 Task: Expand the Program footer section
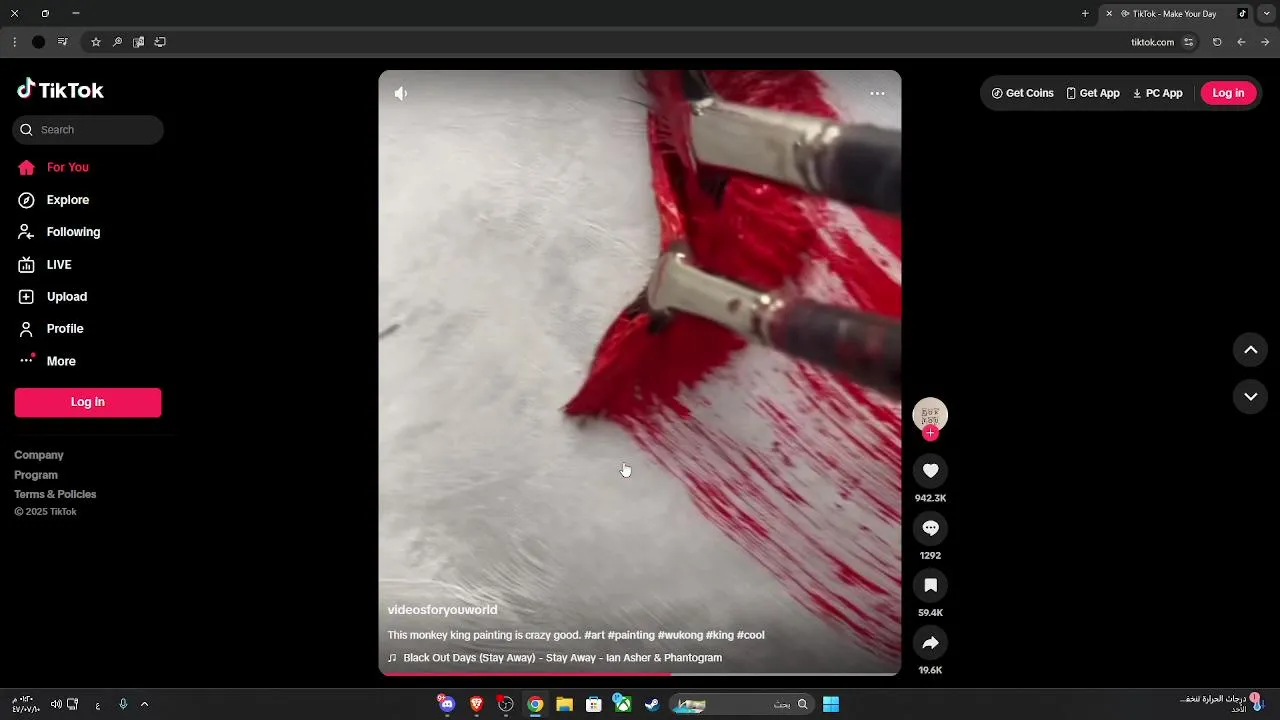click(36, 475)
